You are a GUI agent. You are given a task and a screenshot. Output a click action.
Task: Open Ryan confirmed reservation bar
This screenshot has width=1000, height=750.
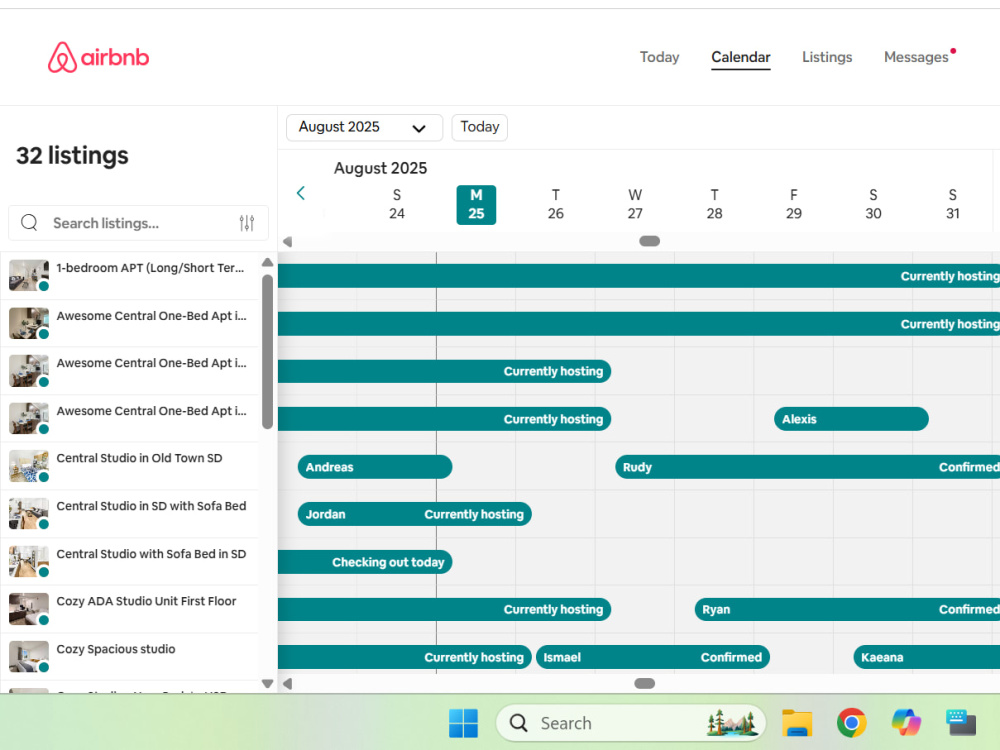847,609
